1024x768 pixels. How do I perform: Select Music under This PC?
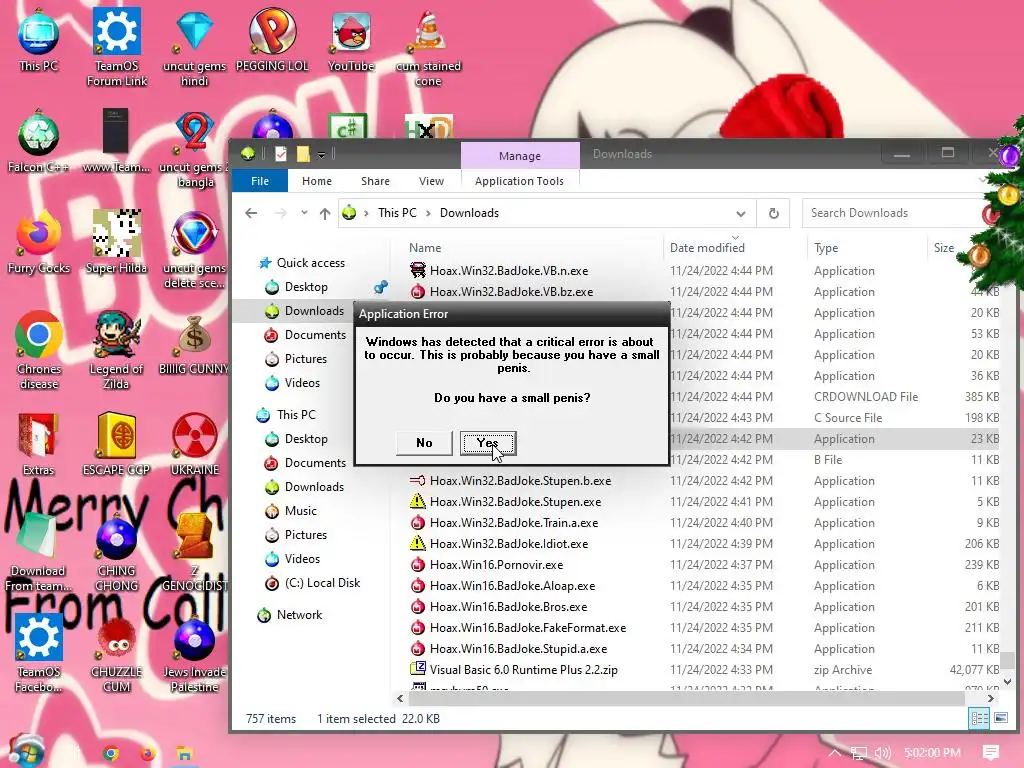pyautogui.click(x=300, y=511)
